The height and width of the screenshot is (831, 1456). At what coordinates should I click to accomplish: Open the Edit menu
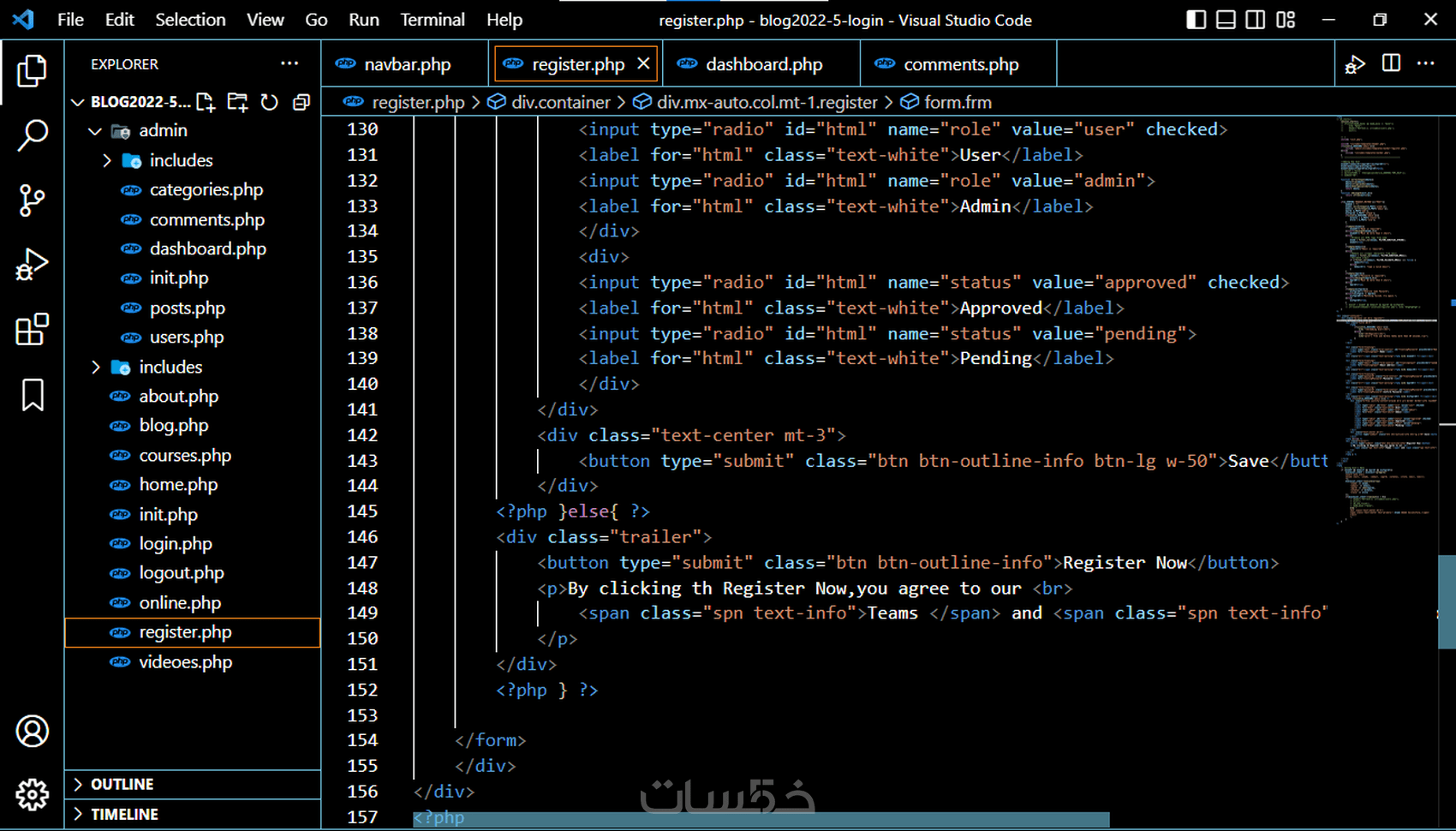pyautogui.click(x=120, y=20)
